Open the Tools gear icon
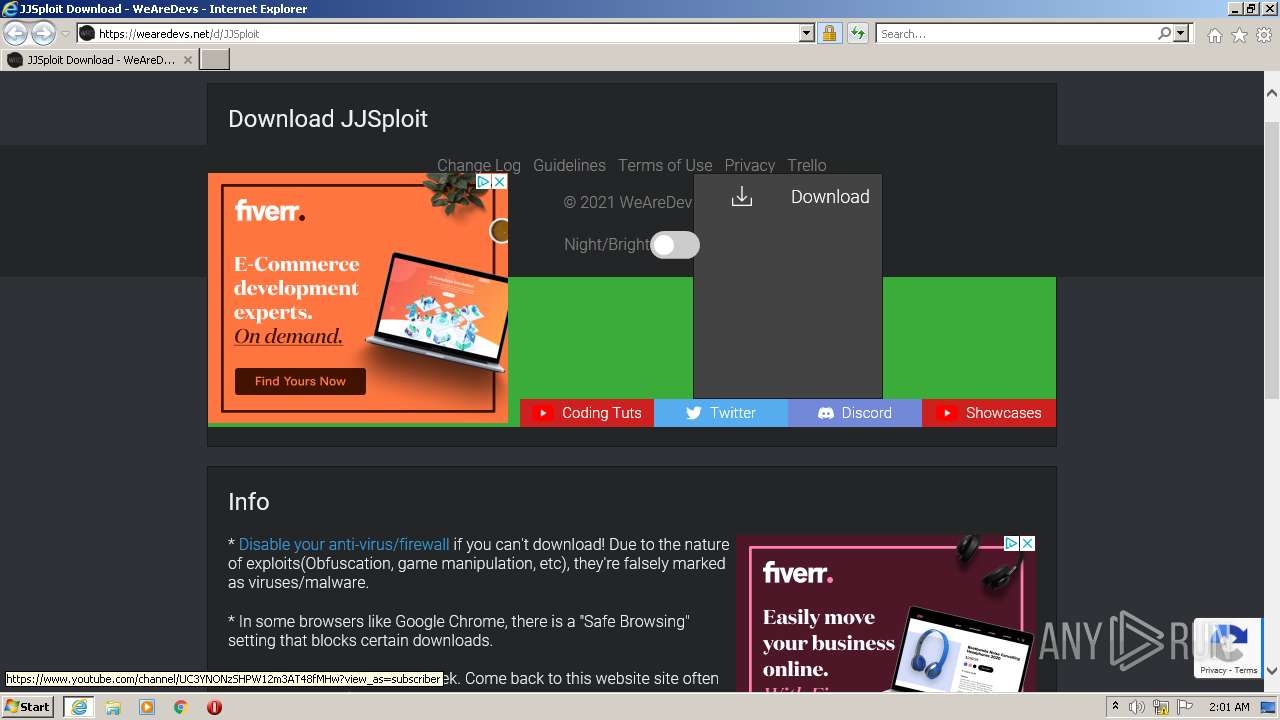 click(x=1264, y=35)
